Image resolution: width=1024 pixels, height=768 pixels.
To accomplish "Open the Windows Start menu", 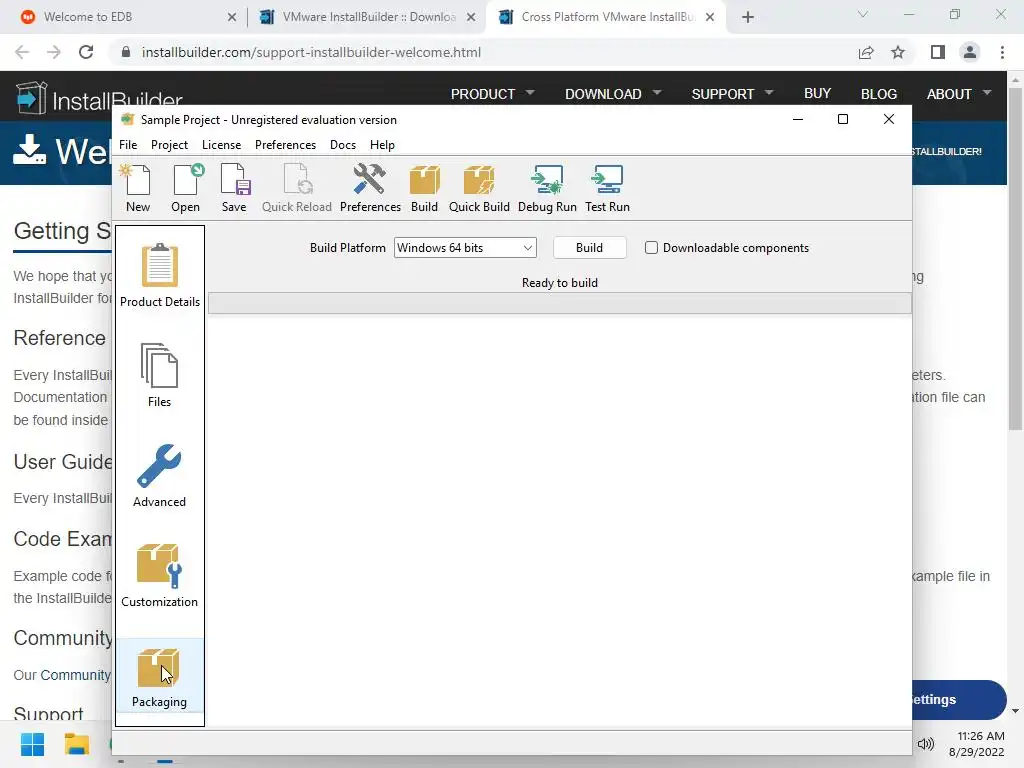I will (33, 744).
